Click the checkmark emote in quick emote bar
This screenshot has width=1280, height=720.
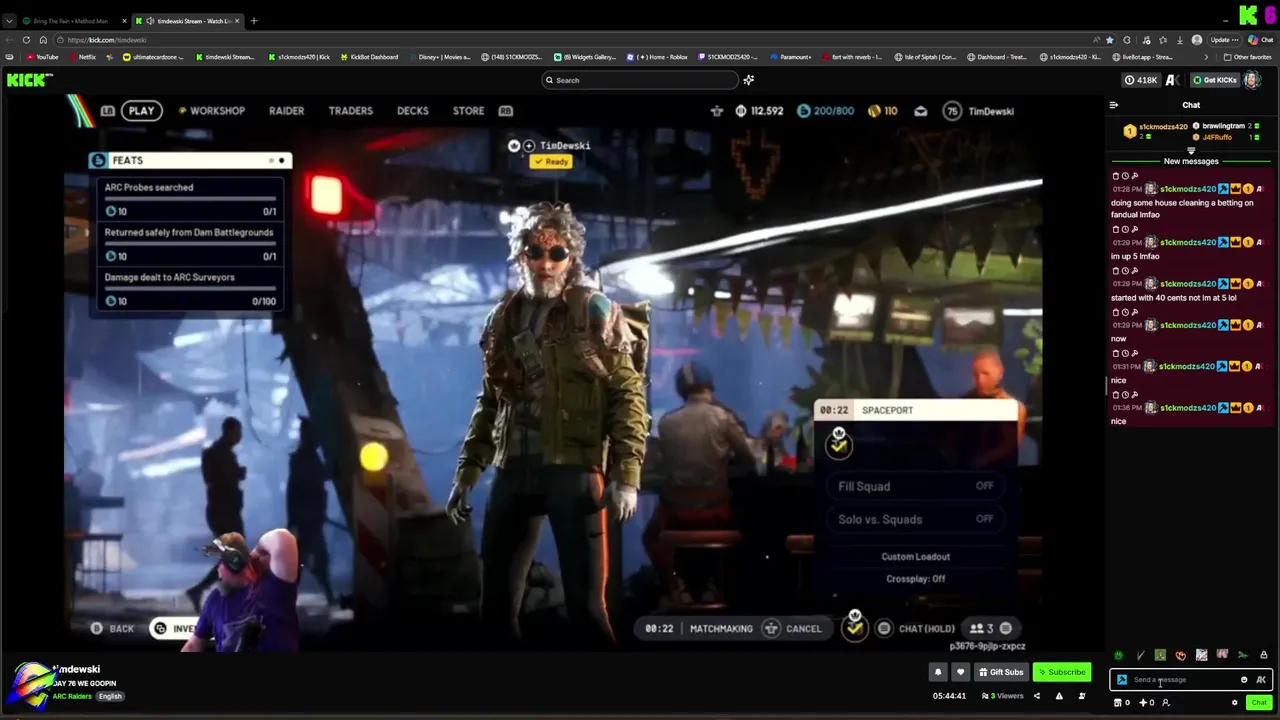1140,655
